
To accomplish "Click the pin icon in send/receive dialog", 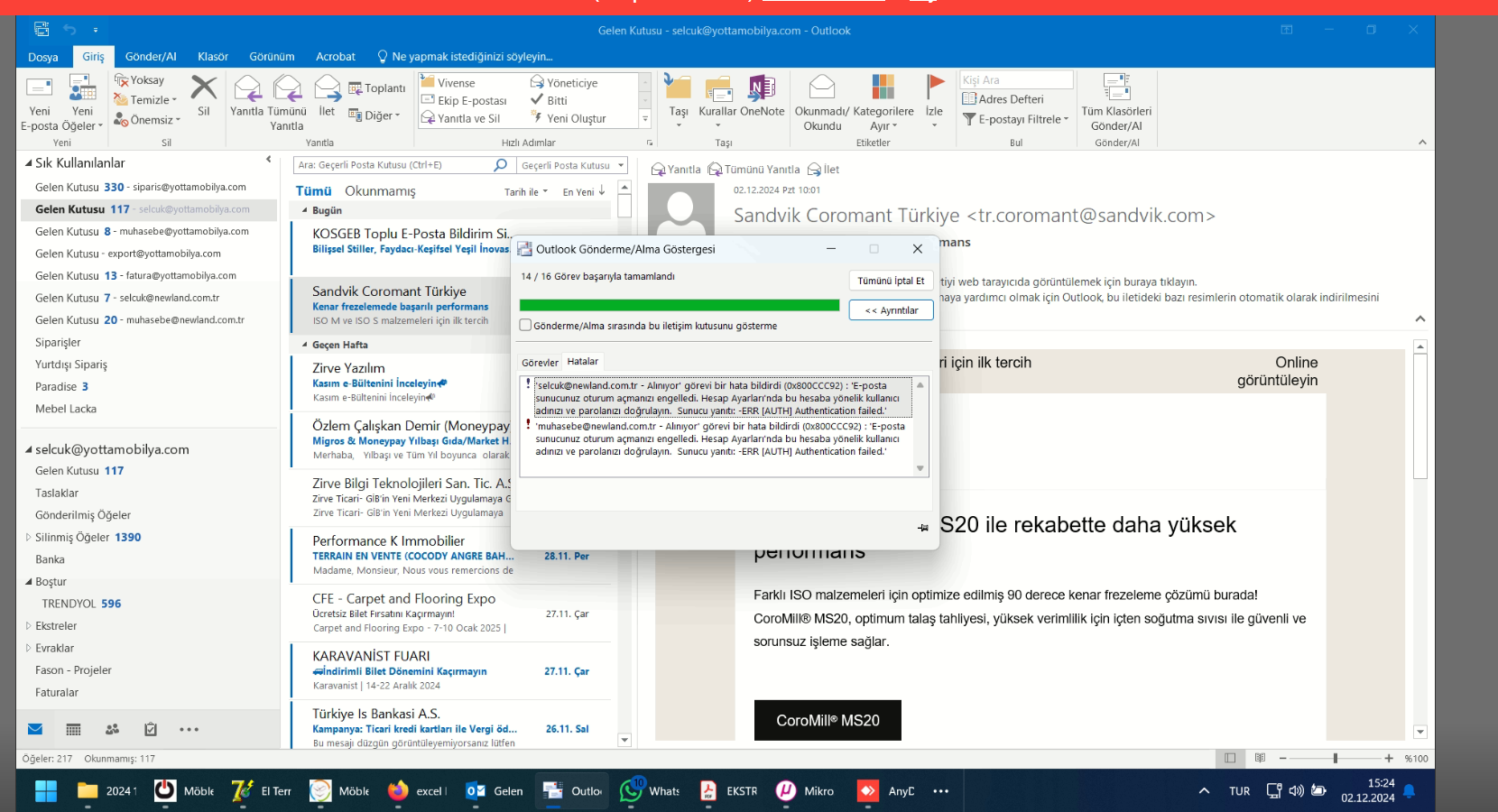I will point(922,528).
